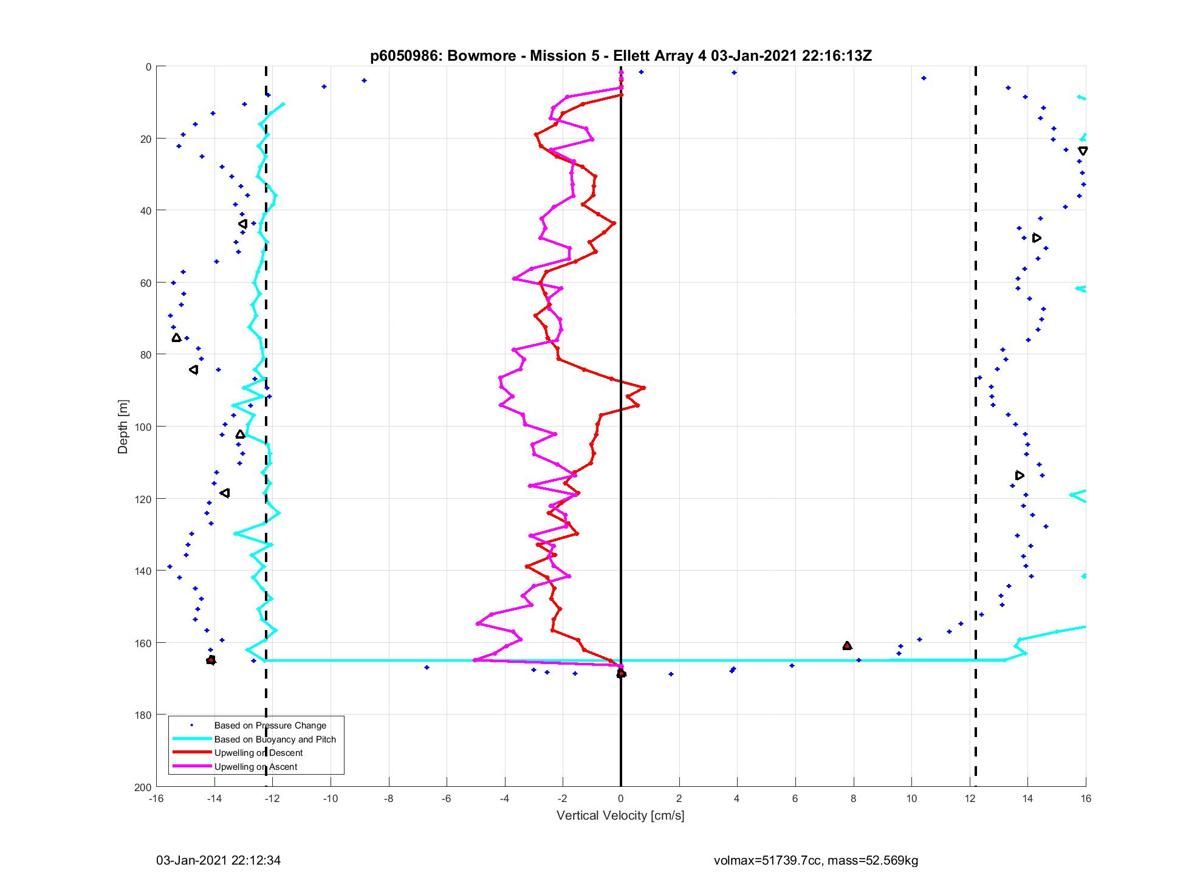This screenshot has width=1200, height=885.
Task: Click legend entry 'Based on Pressure Change'
Action: [270, 724]
